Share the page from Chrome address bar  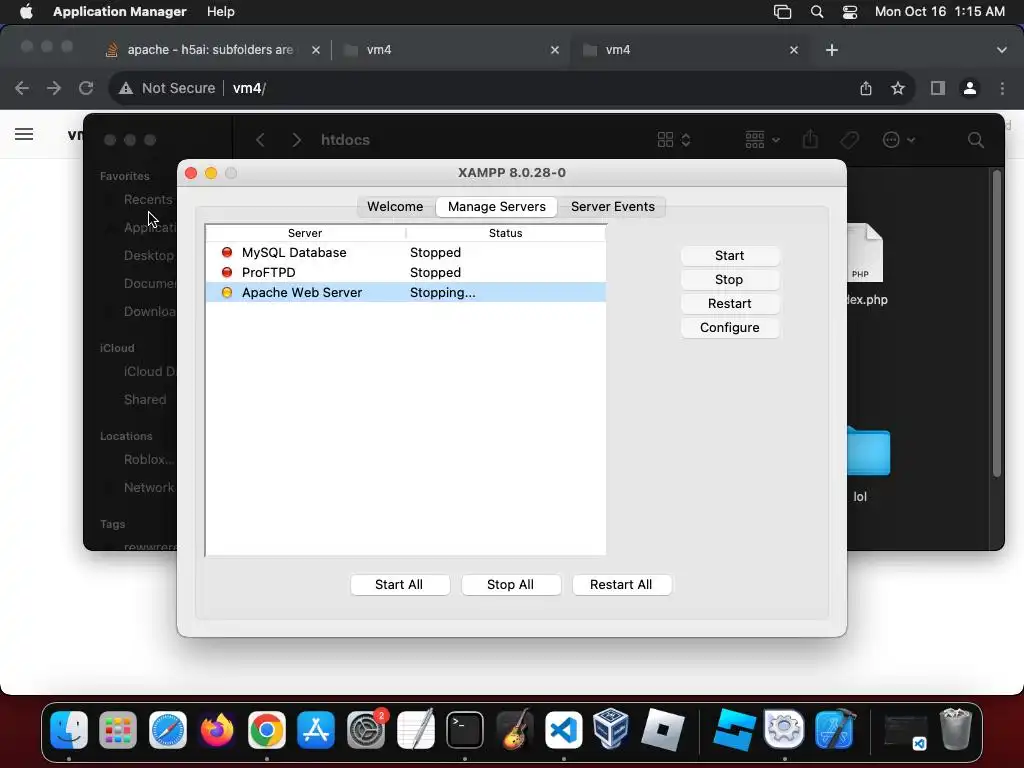click(866, 88)
